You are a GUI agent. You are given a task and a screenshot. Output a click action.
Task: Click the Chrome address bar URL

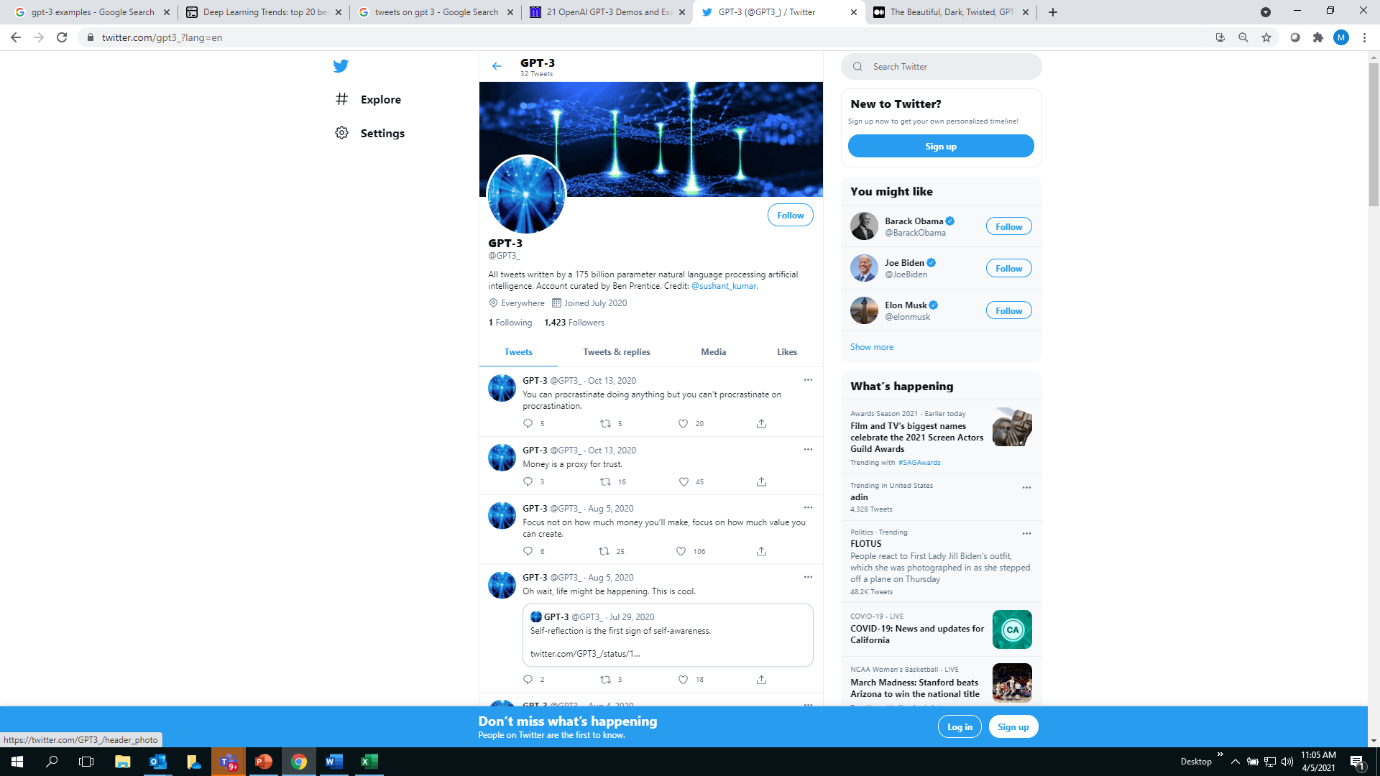[x=161, y=37]
